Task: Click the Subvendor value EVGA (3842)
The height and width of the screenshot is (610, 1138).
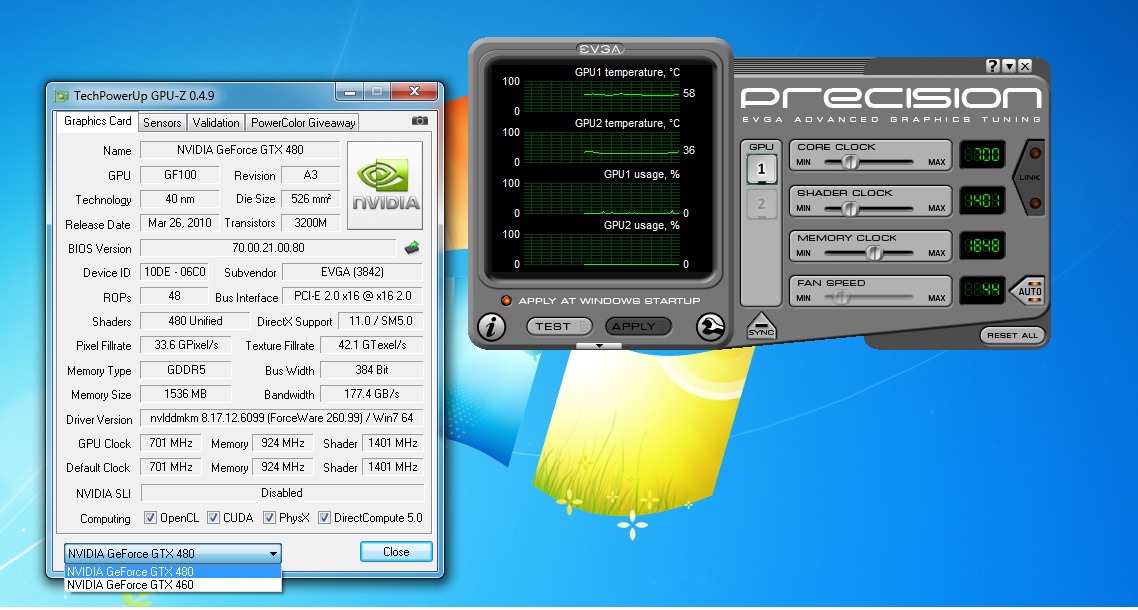Action: [352, 272]
